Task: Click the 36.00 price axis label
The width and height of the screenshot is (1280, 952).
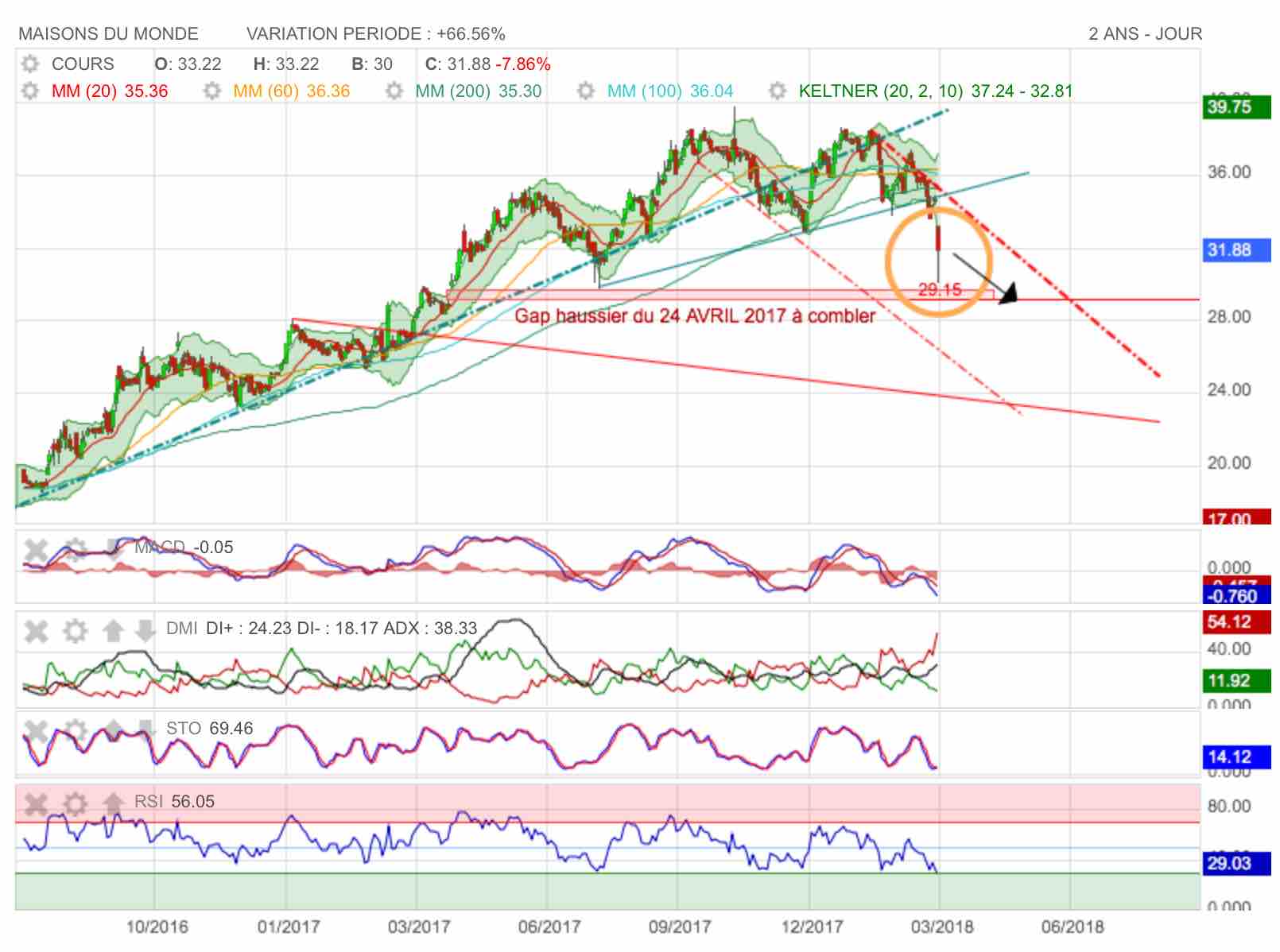Action: coord(1229,172)
